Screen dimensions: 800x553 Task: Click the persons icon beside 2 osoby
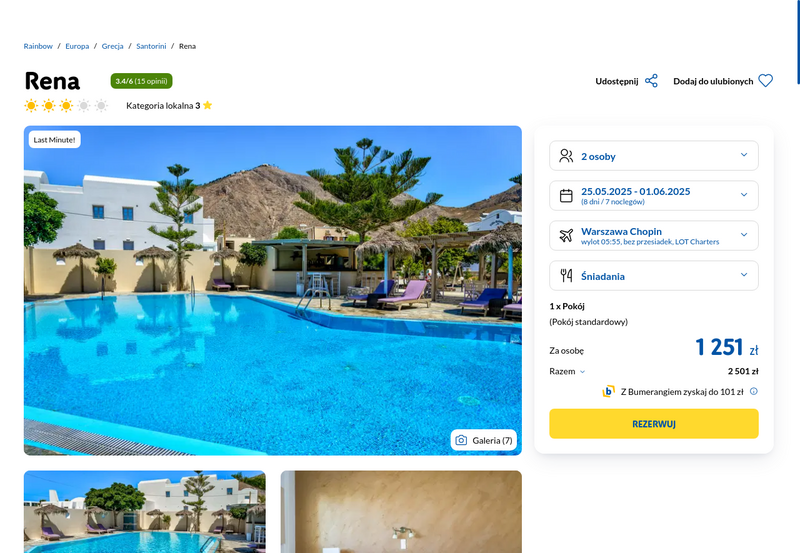pyautogui.click(x=566, y=156)
